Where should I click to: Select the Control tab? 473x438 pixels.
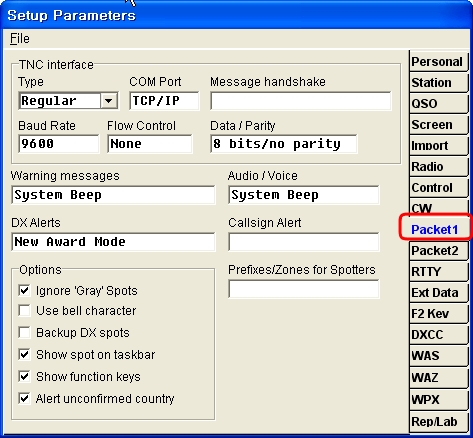tap(438, 188)
